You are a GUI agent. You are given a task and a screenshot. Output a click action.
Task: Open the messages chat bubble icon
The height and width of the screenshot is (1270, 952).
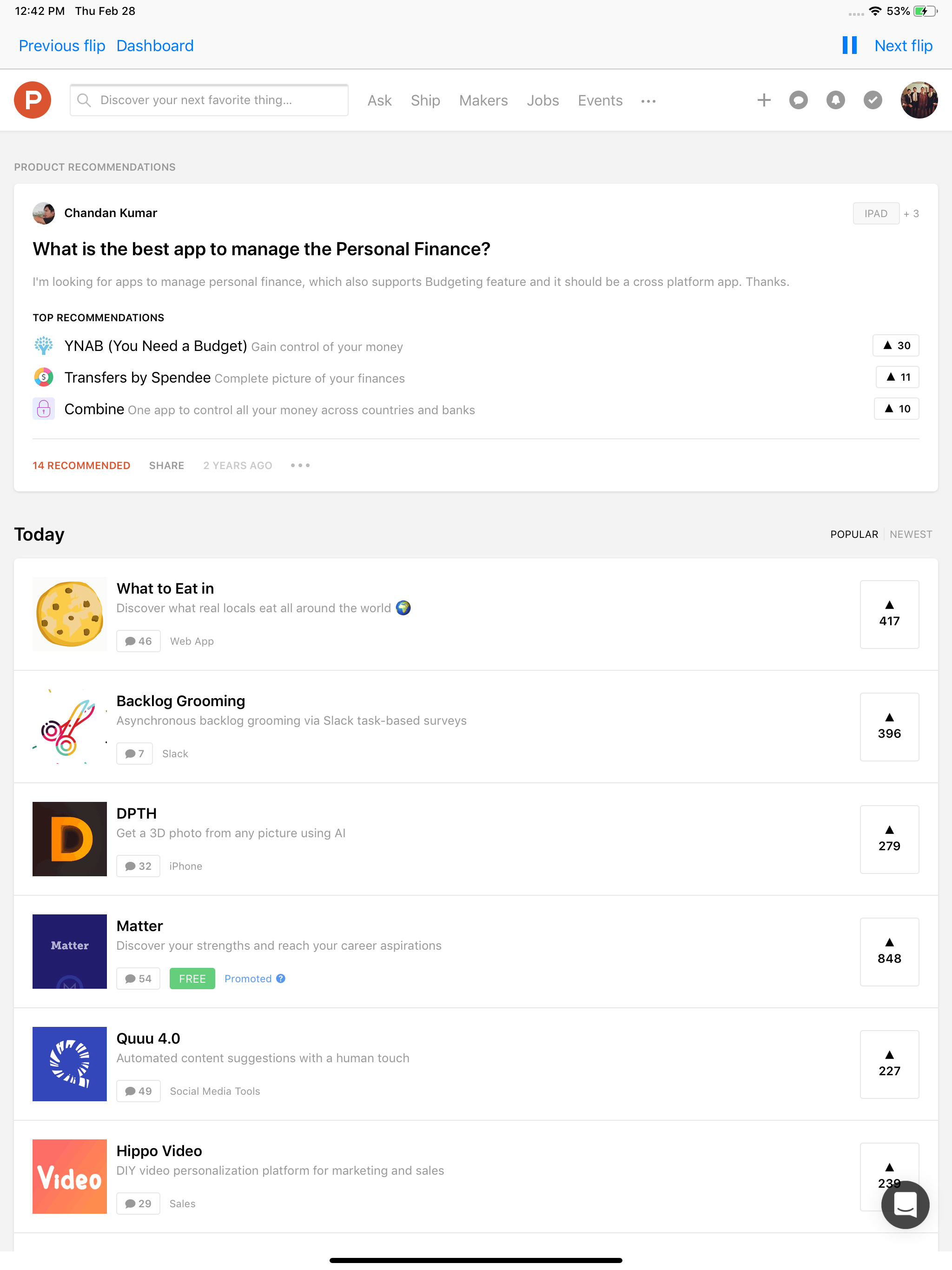click(798, 100)
